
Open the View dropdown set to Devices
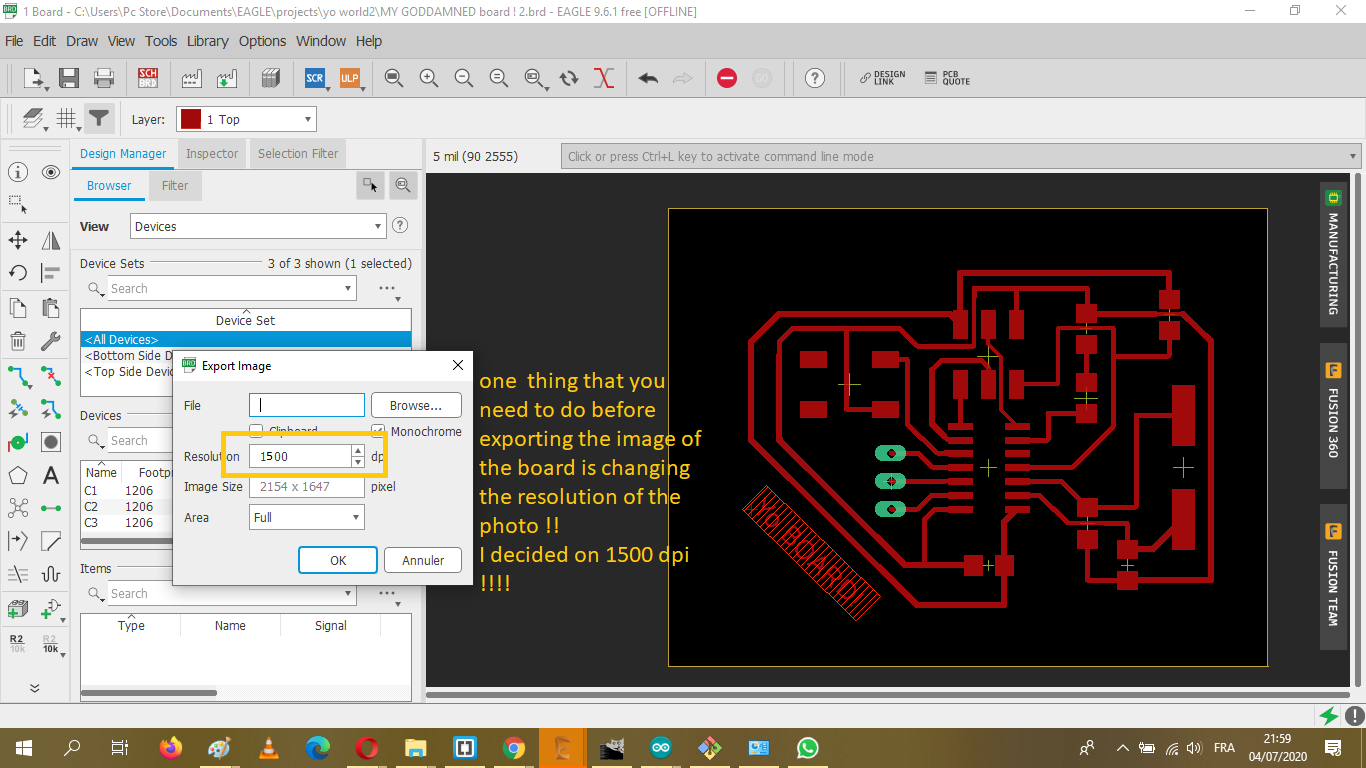[x=258, y=226]
